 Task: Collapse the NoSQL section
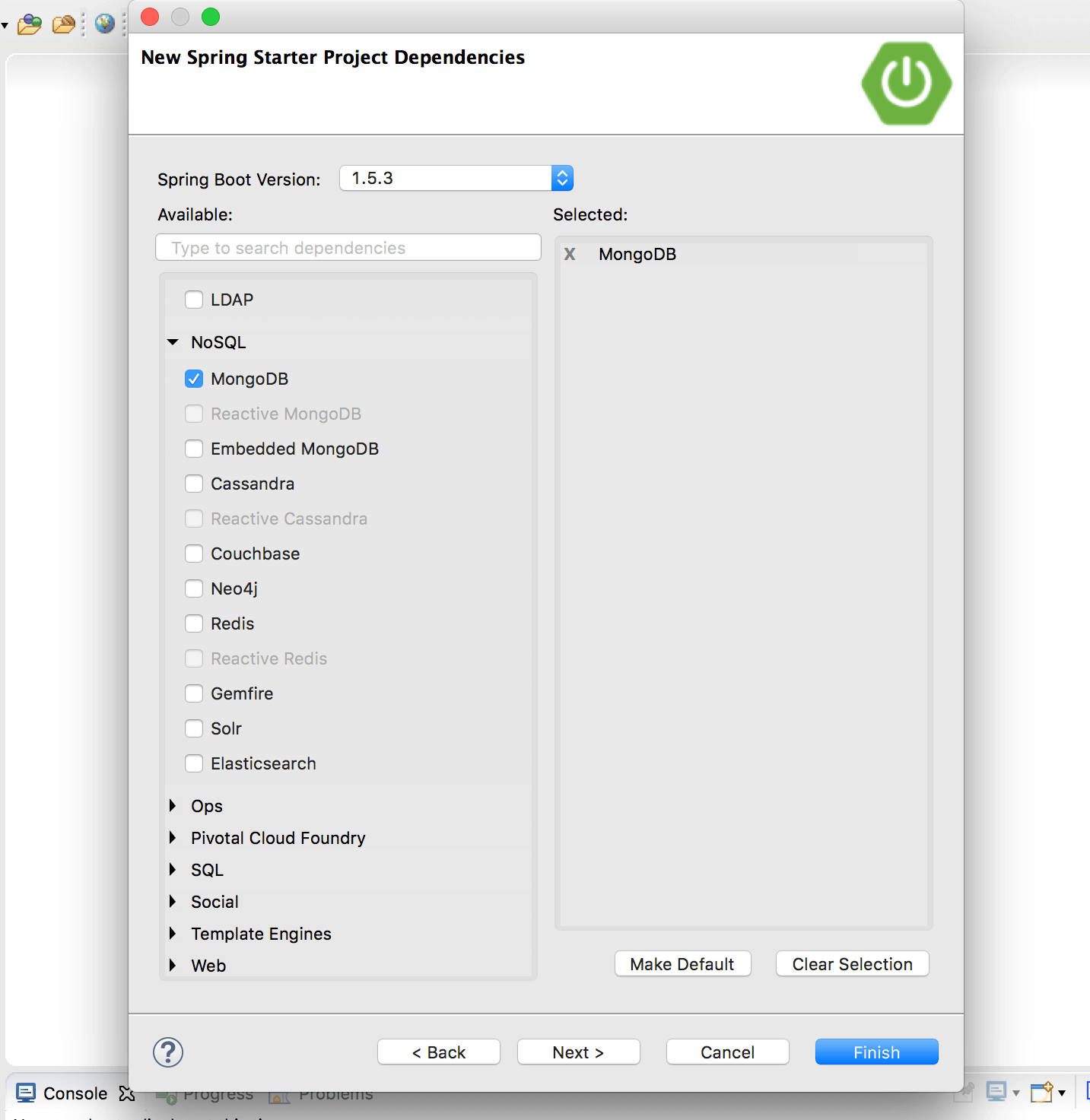172,342
